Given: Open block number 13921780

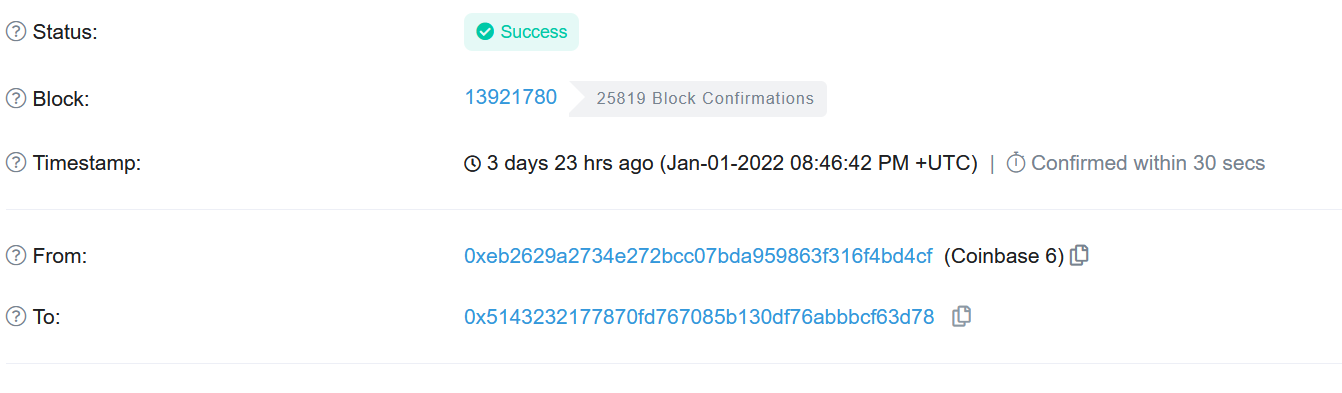Looking at the screenshot, I should [511, 98].
